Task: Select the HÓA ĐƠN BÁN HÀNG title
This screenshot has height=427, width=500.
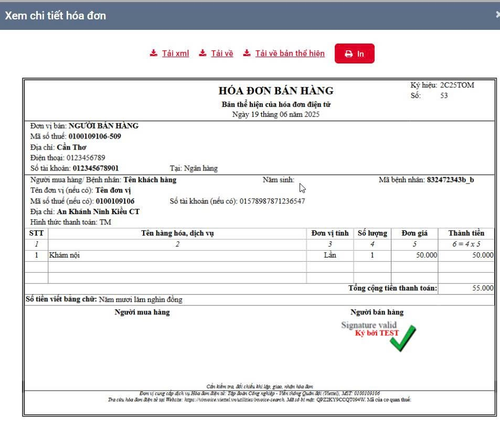Action: (x=276, y=91)
